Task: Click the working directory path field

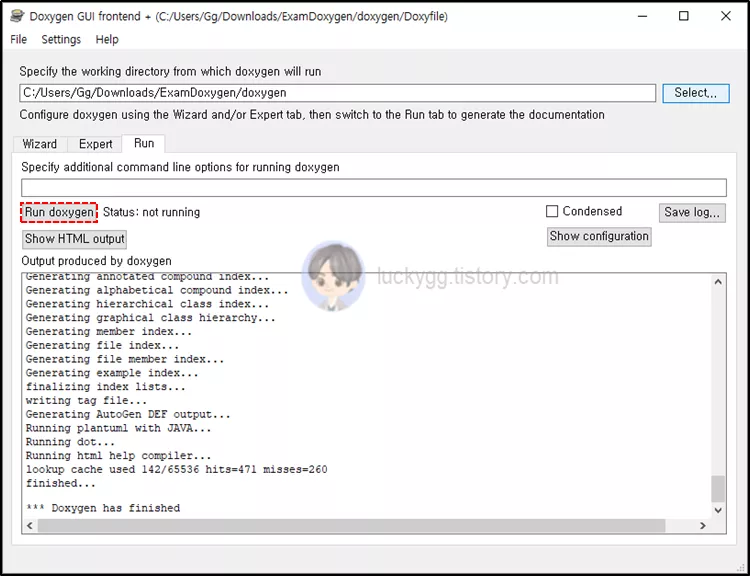Action: (337, 93)
